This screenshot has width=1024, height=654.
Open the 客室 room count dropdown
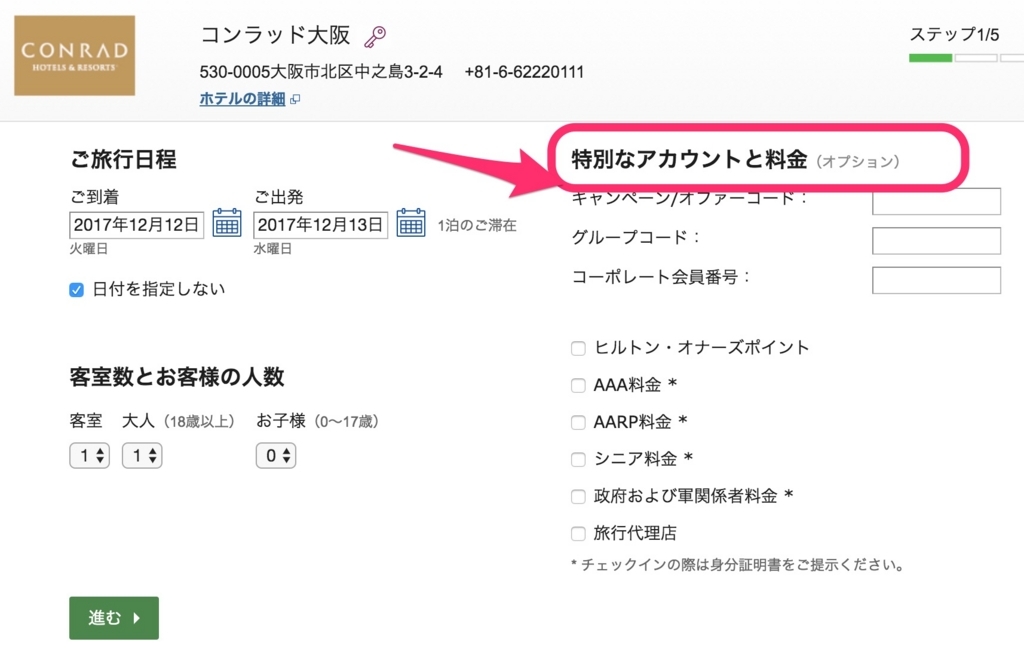tap(89, 455)
